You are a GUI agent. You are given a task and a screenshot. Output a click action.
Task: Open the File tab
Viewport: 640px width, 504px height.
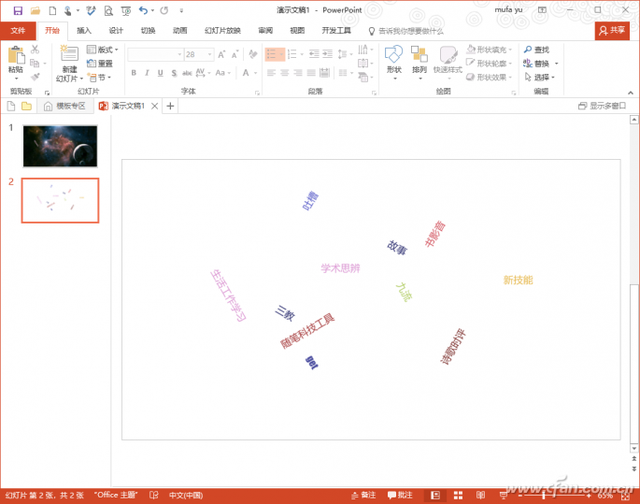coord(18,31)
